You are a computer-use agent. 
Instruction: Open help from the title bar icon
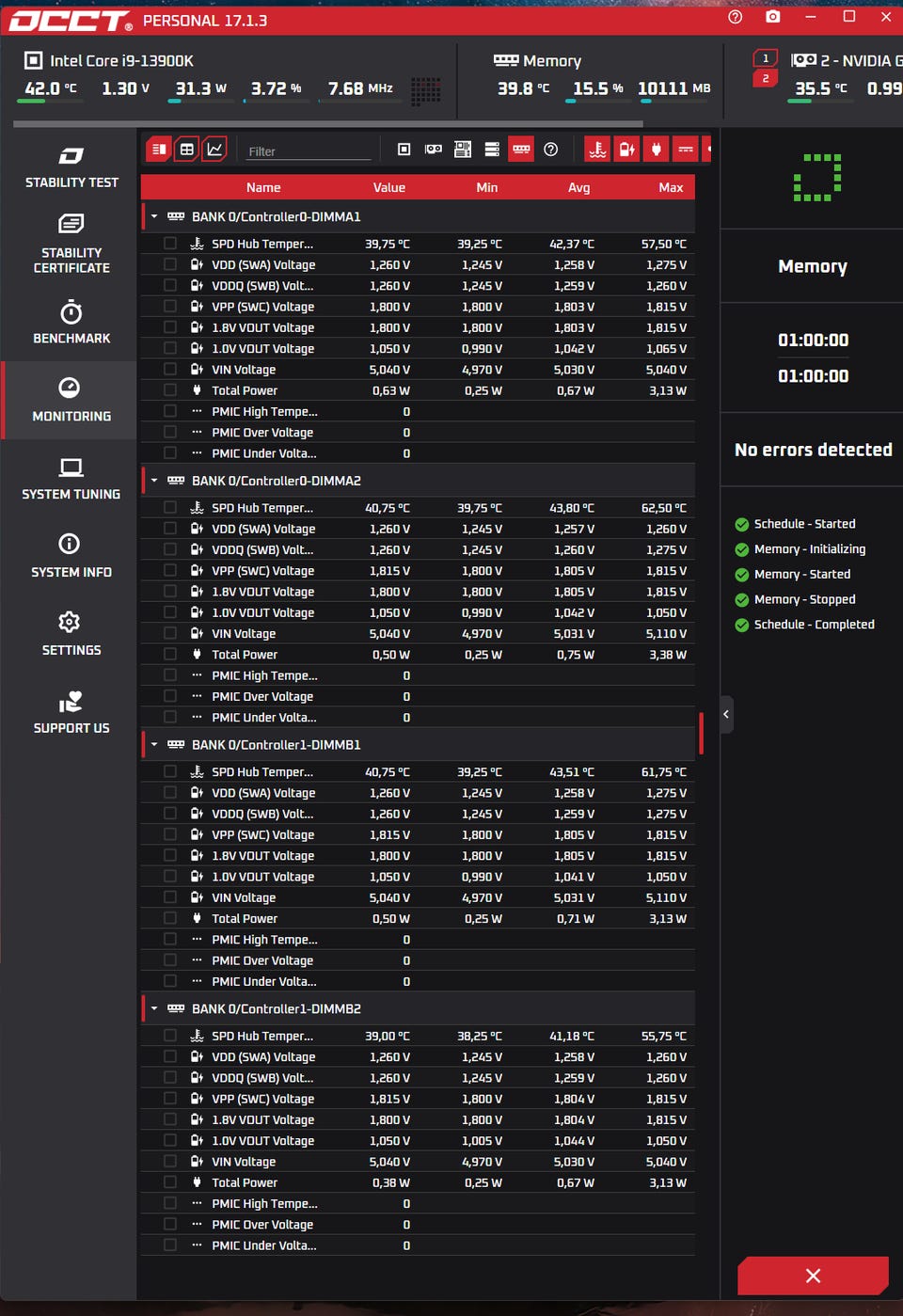point(736,17)
